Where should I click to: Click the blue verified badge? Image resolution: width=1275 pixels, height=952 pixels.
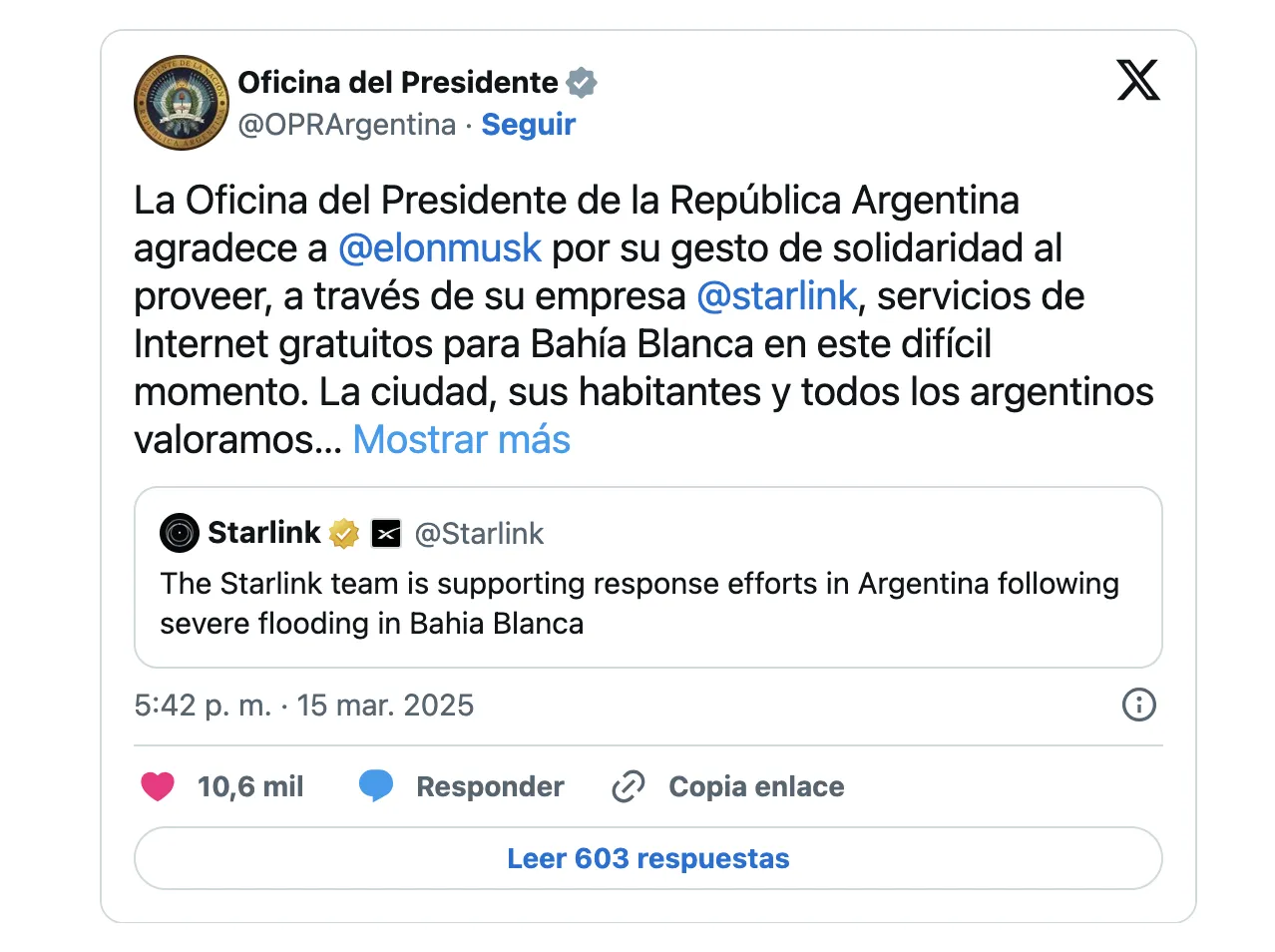[582, 83]
